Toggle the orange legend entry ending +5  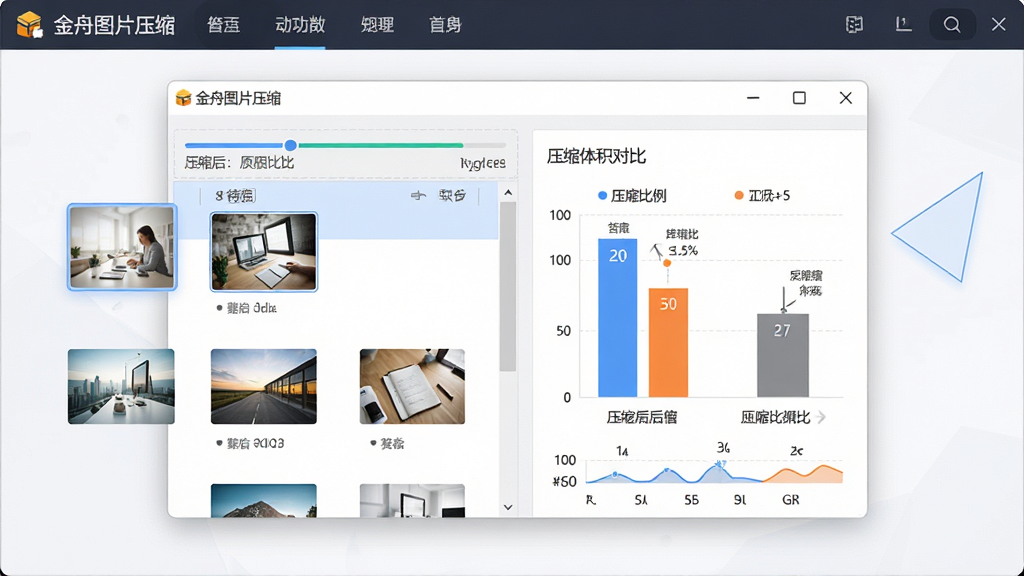[762, 195]
